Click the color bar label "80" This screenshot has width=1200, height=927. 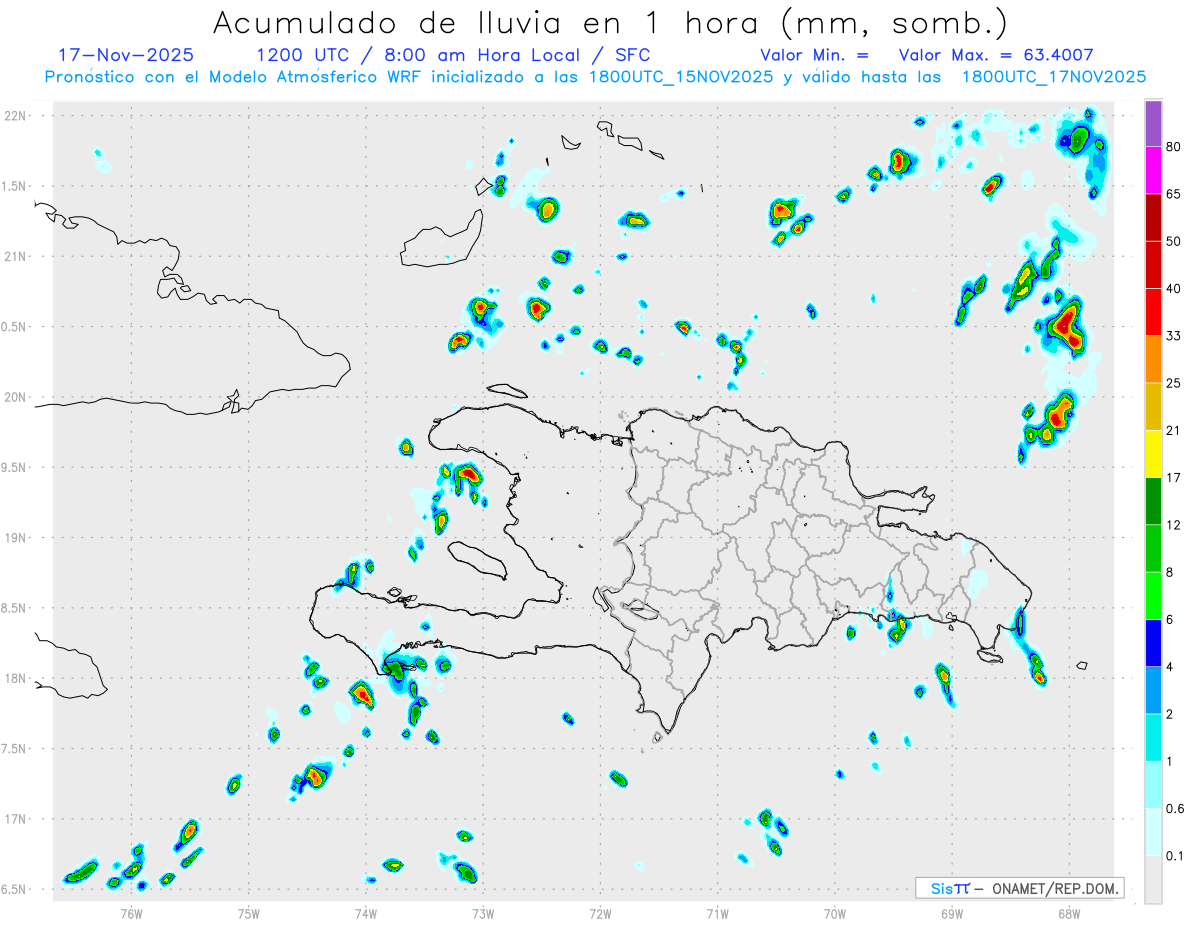(x=1174, y=148)
